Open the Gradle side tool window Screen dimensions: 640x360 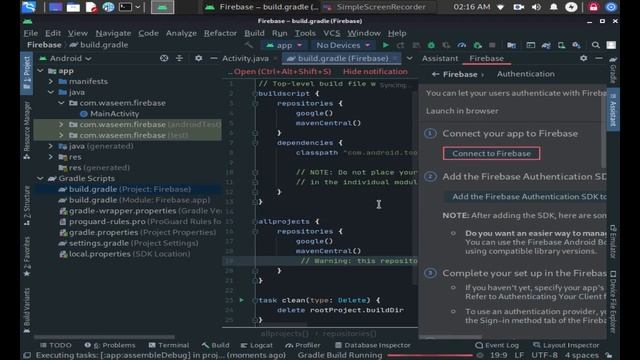[613, 70]
